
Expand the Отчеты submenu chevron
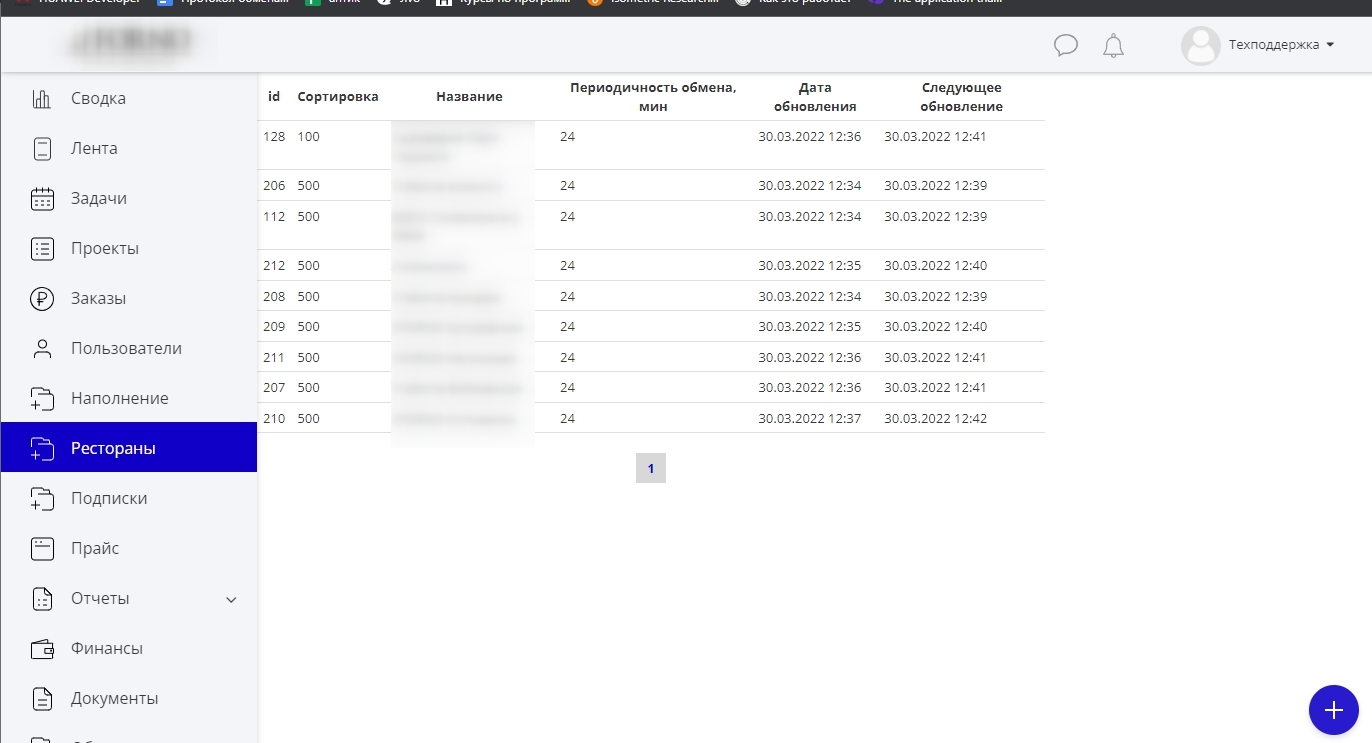pyautogui.click(x=231, y=599)
